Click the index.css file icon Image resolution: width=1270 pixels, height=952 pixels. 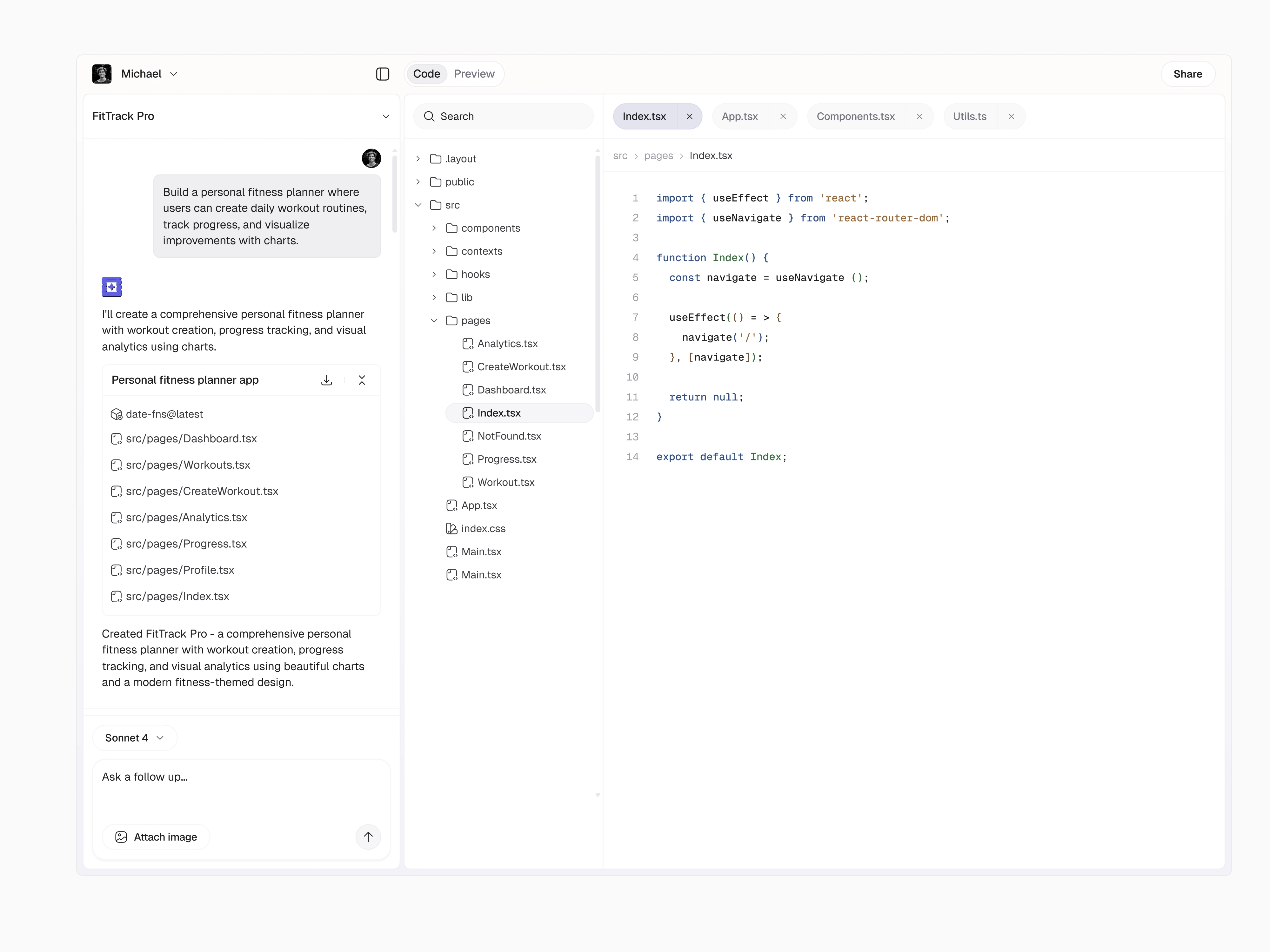point(451,528)
